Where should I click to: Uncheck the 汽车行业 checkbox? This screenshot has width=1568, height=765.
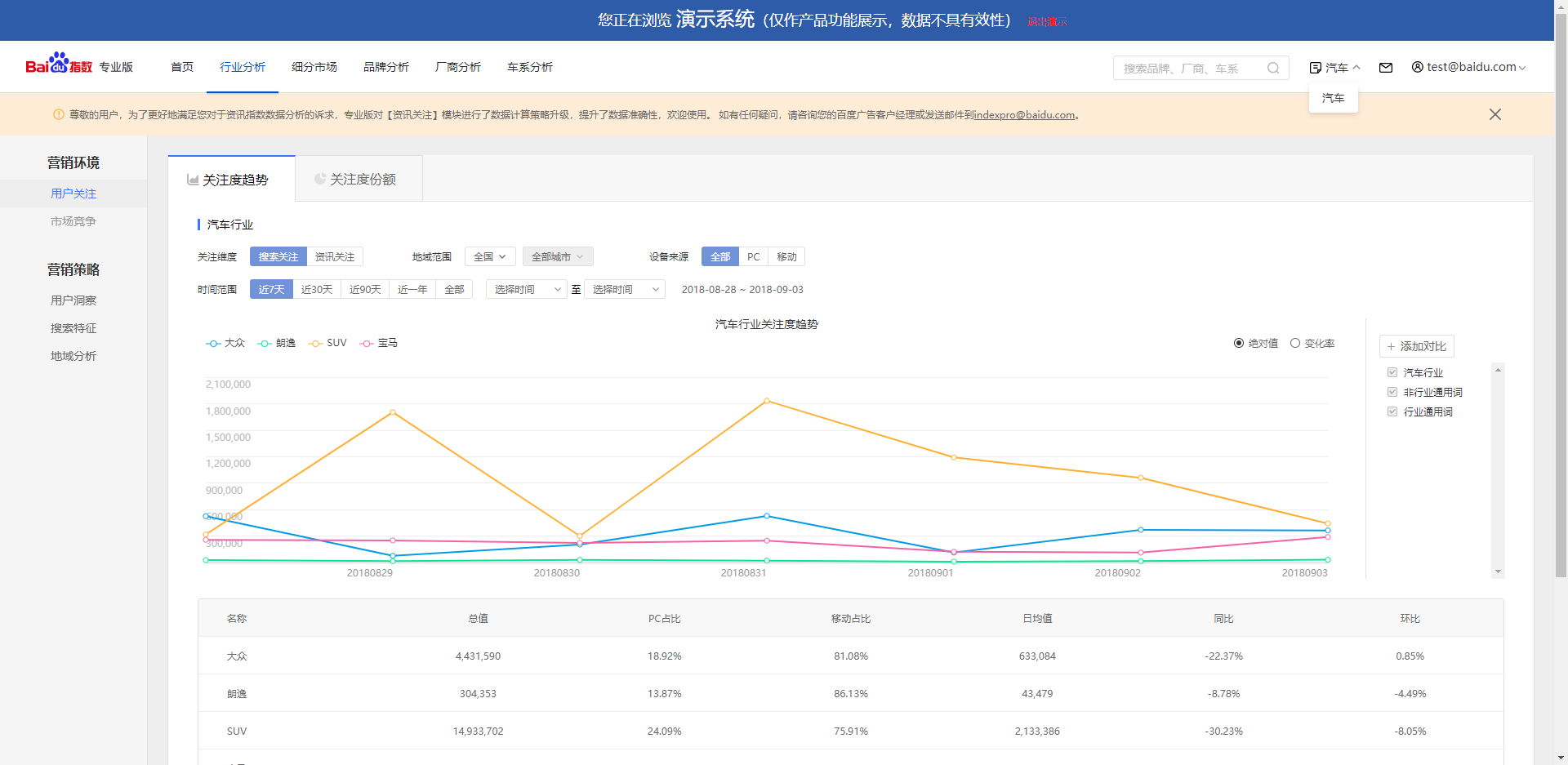(x=1392, y=372)
